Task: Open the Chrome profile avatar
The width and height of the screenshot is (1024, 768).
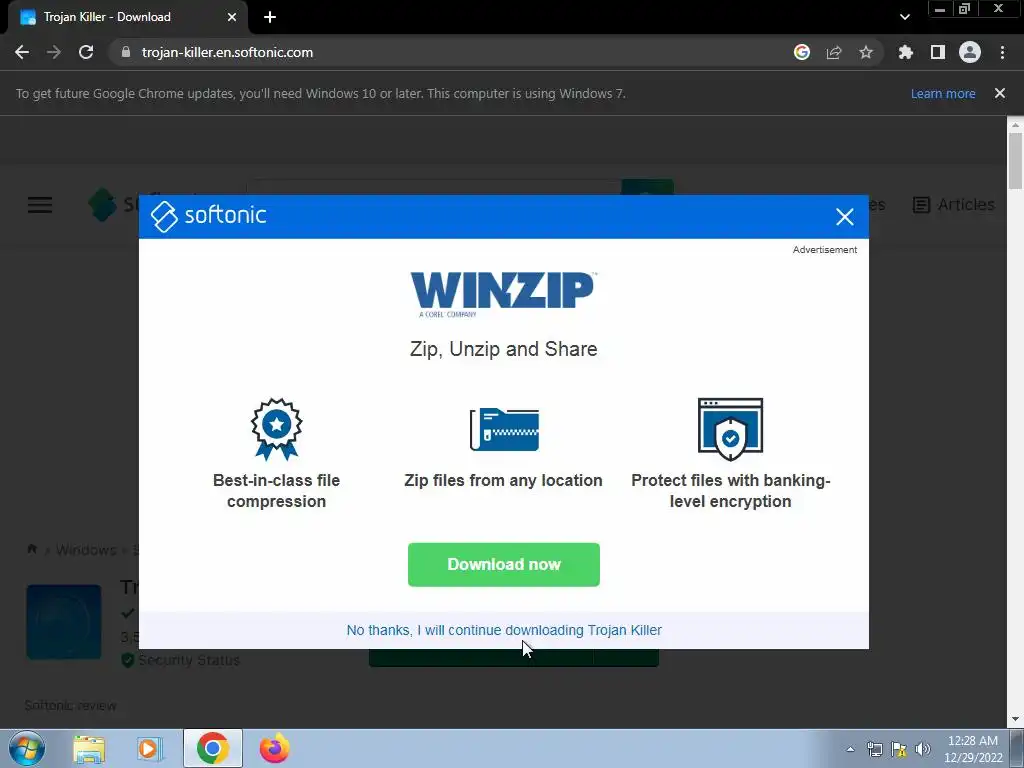Action: (x=970, y=52)
